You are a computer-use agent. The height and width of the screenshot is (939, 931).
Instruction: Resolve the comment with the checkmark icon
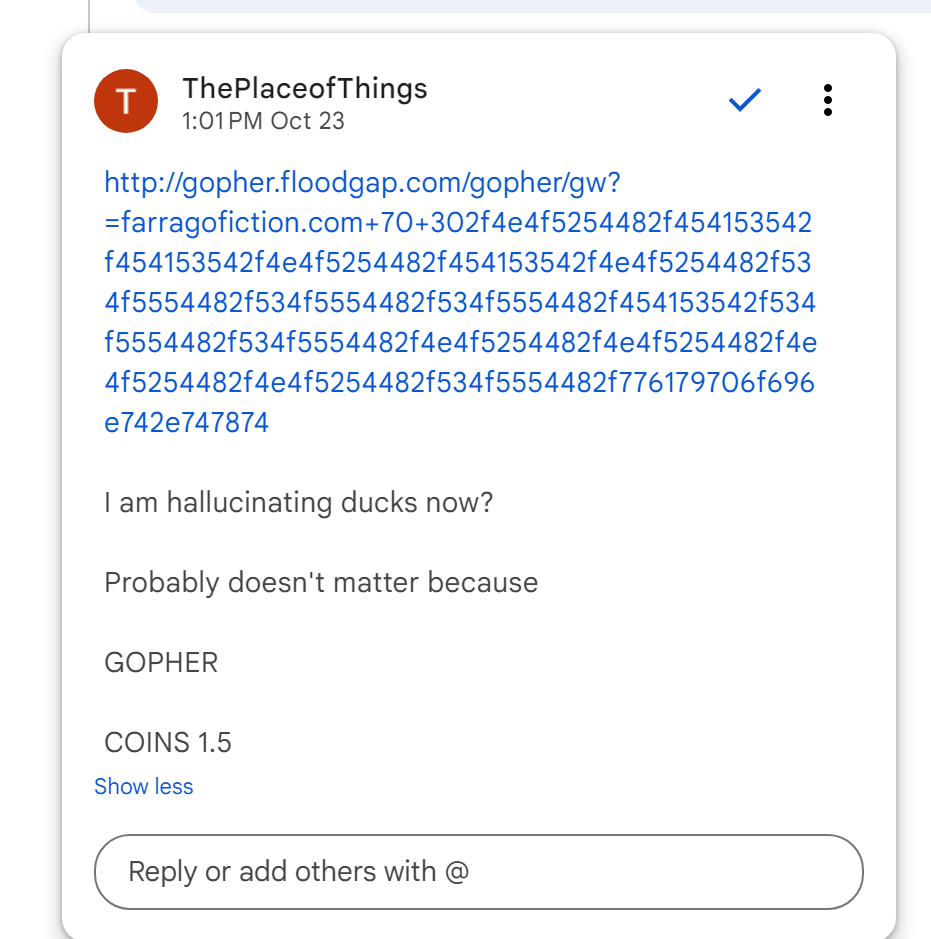[745, 100]
